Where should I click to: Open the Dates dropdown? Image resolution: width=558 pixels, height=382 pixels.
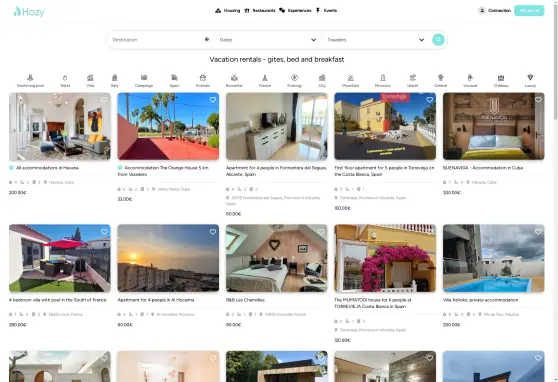pos(268,40)
